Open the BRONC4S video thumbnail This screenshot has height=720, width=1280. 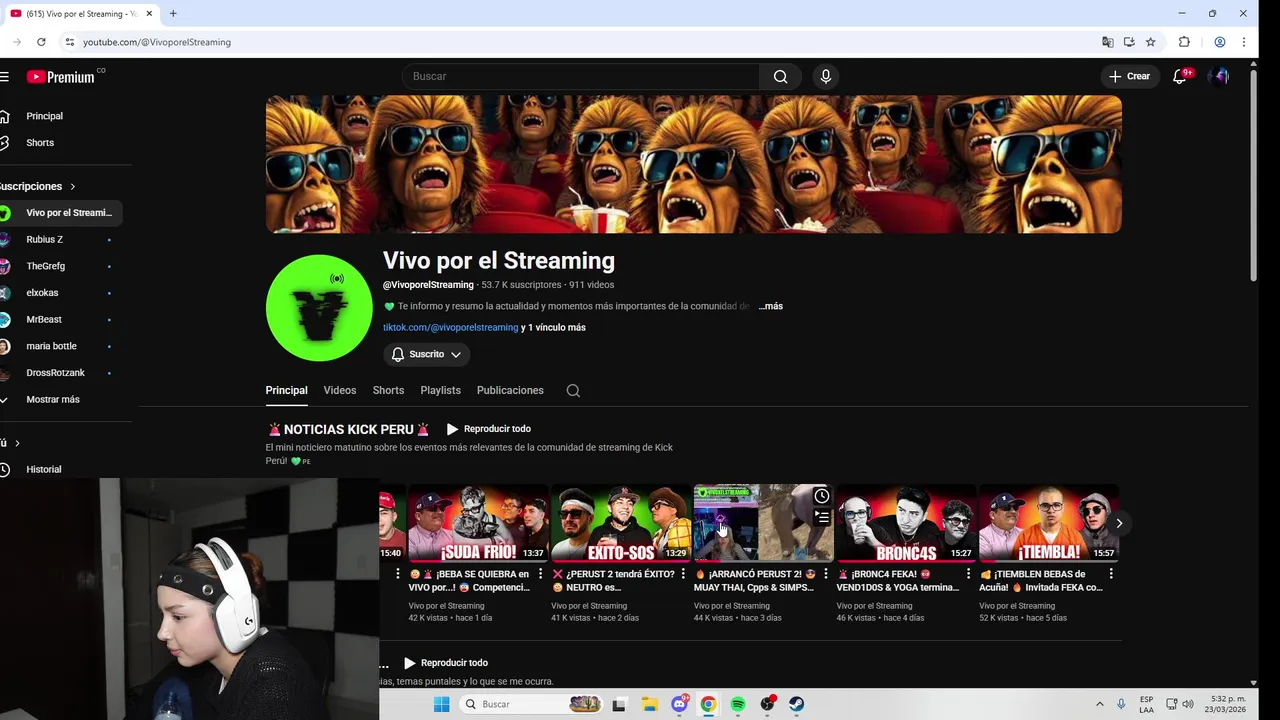coord(906,523)
